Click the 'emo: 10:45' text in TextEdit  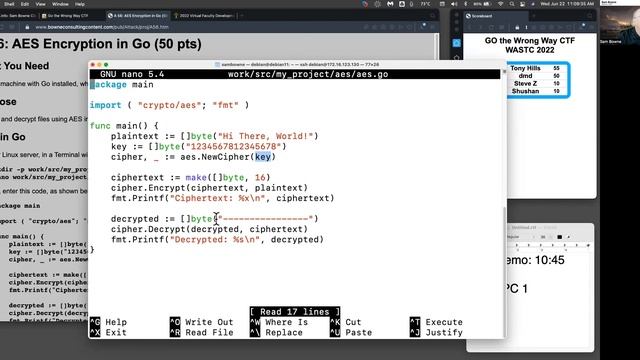[536, 260]
